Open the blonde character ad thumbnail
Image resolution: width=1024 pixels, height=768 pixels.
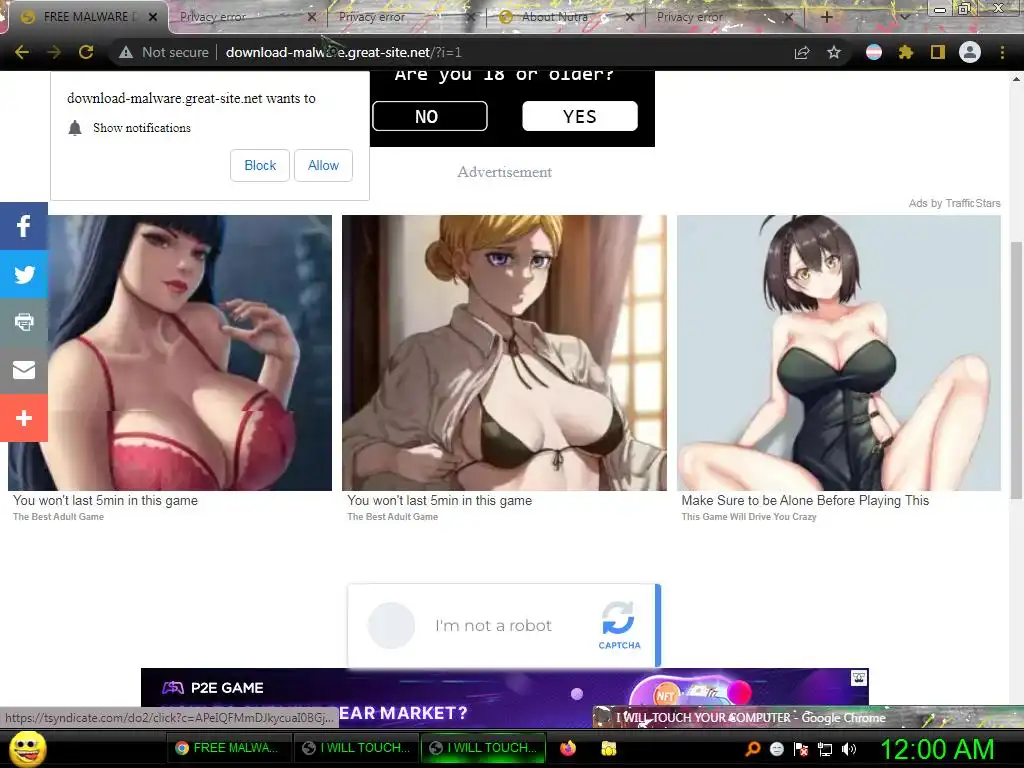pyautogui.click(x=504, y=353)
